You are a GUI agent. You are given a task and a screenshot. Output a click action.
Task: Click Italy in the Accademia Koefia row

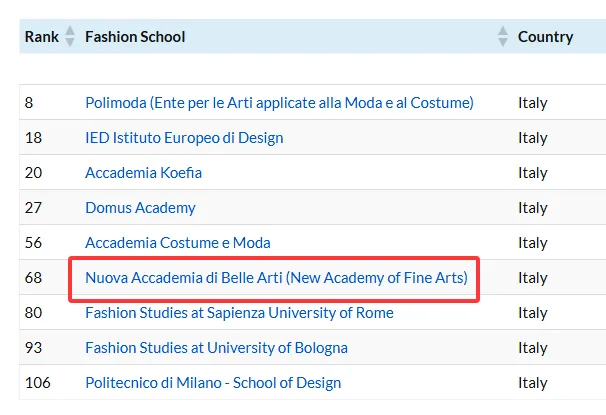(533, 173)
